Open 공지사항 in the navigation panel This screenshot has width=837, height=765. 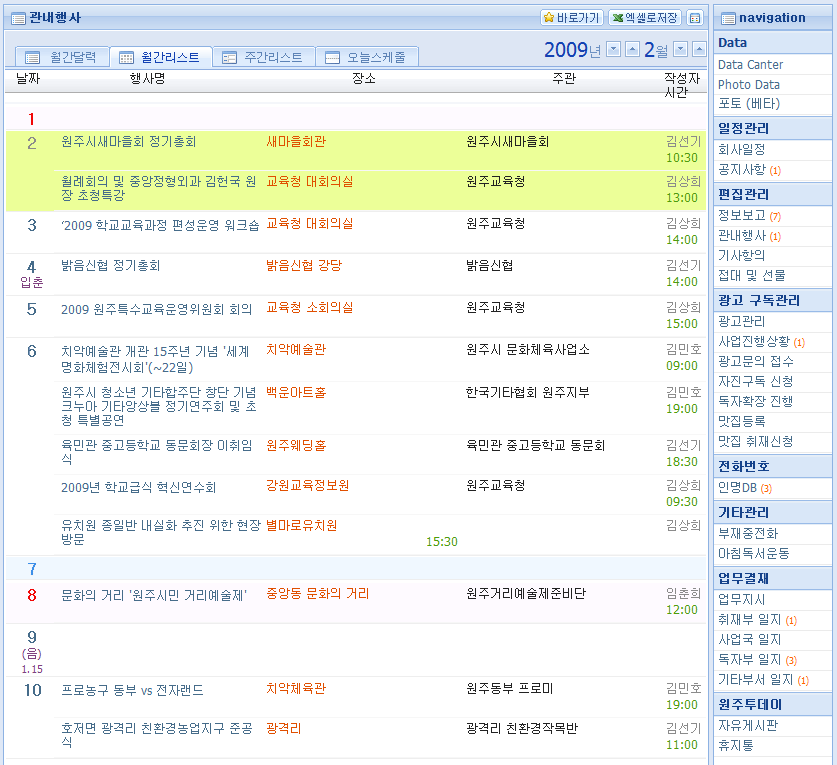(x=742, y=170)
